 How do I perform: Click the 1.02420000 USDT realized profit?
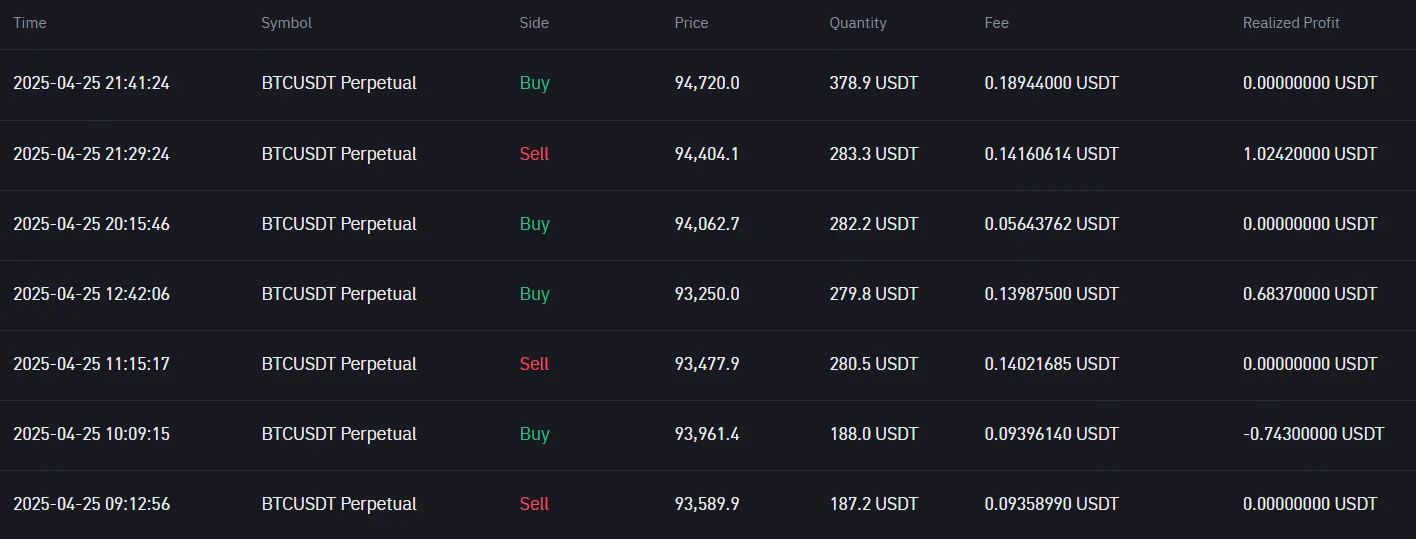[x=1309, y=154]
